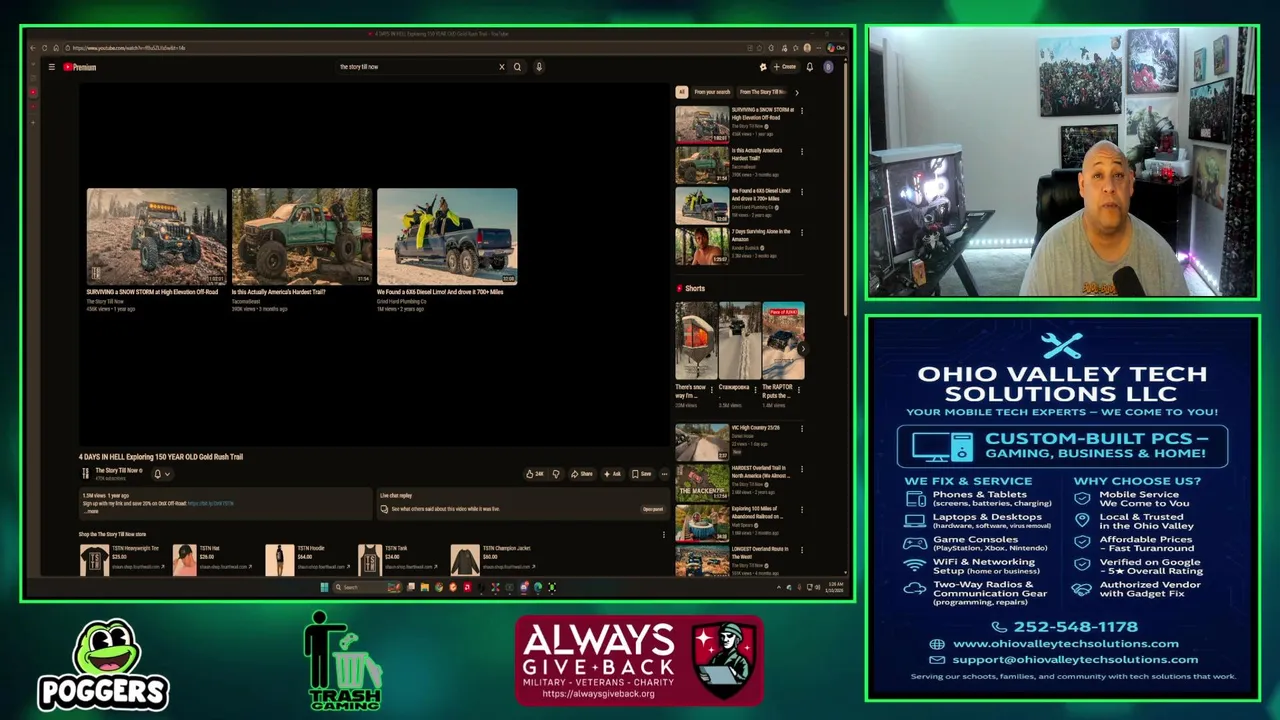1280x720 pixels.
Task: Open more options for sidebar 'SURVIVING a SNOW STORM'
Action: pos(801,111)
